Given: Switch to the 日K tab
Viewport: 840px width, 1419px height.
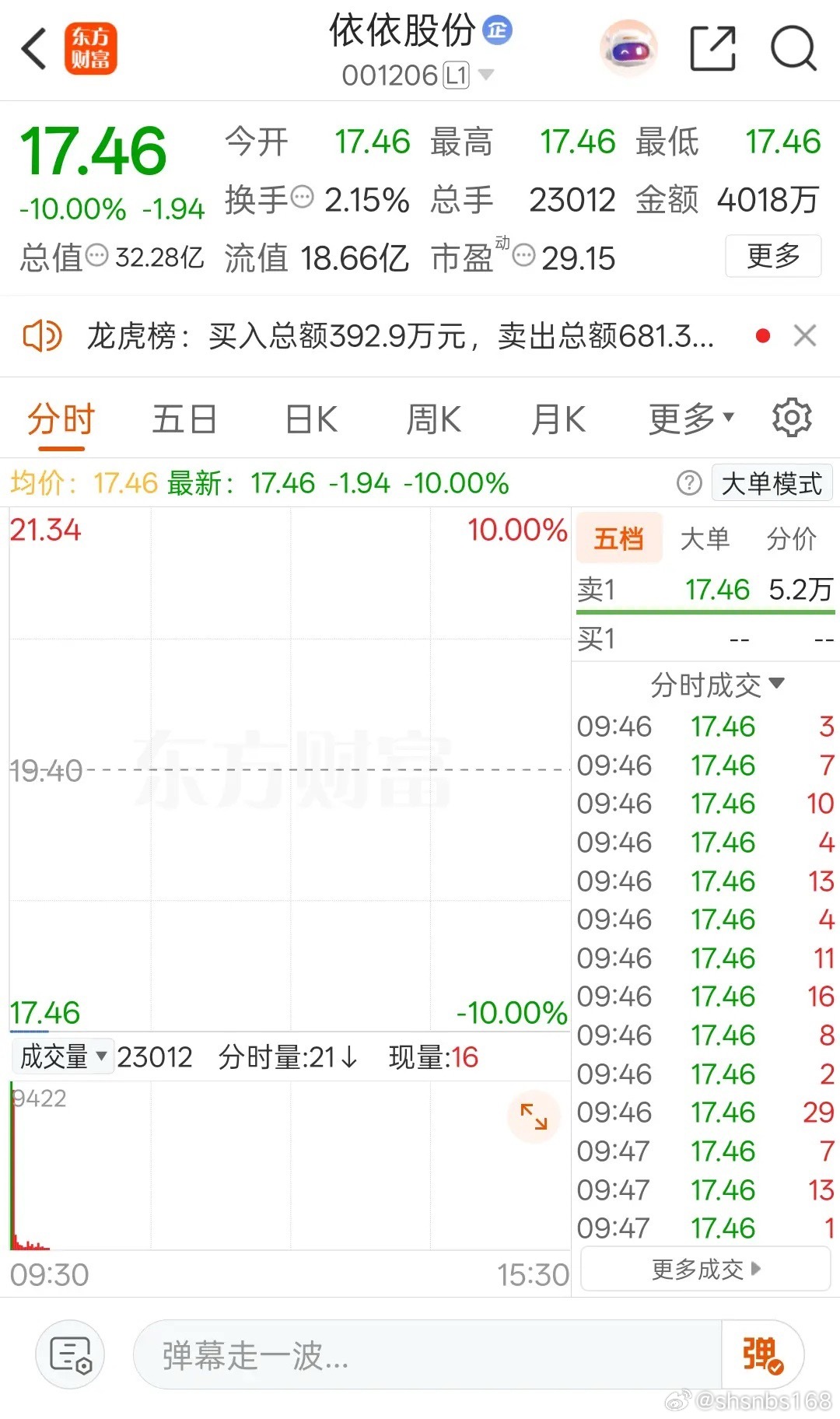Looking at the screenshot, I should tap(311, 419).
